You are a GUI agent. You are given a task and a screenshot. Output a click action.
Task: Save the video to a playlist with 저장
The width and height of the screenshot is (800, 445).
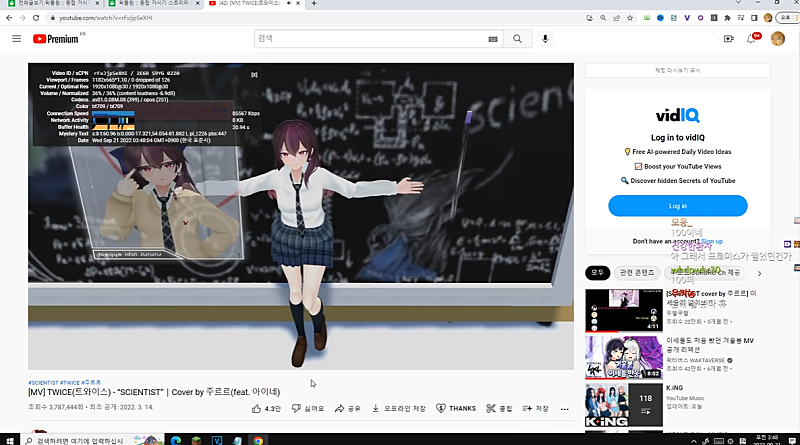tap(536, 408)
